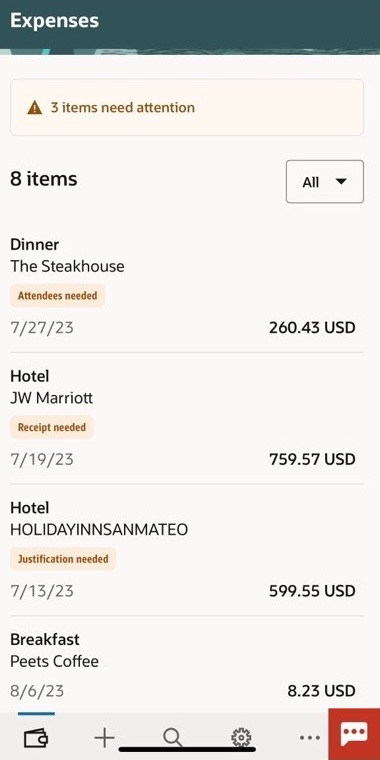Image resolution: width=380 pixels, height=760 pixels.
Task: Open the red chat assistant icon
Action: (x=354, y=735)
